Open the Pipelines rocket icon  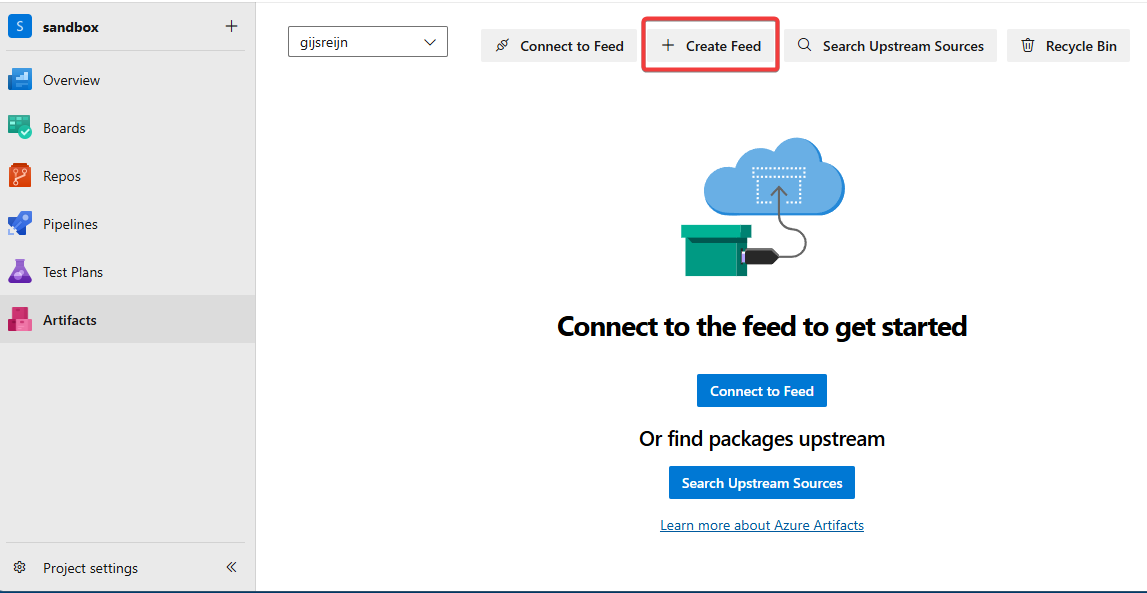(20, 224)
